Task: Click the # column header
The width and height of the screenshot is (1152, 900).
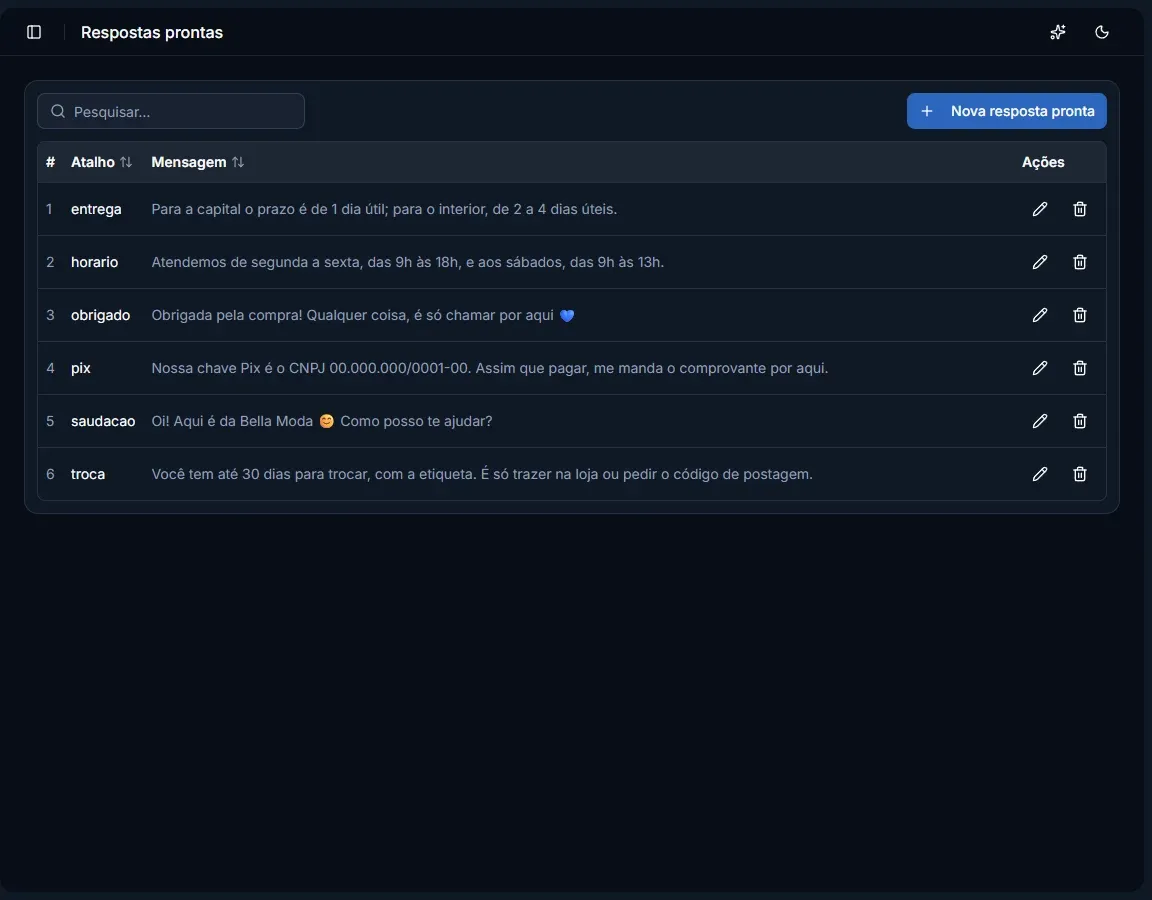Action: click(50, 162)
